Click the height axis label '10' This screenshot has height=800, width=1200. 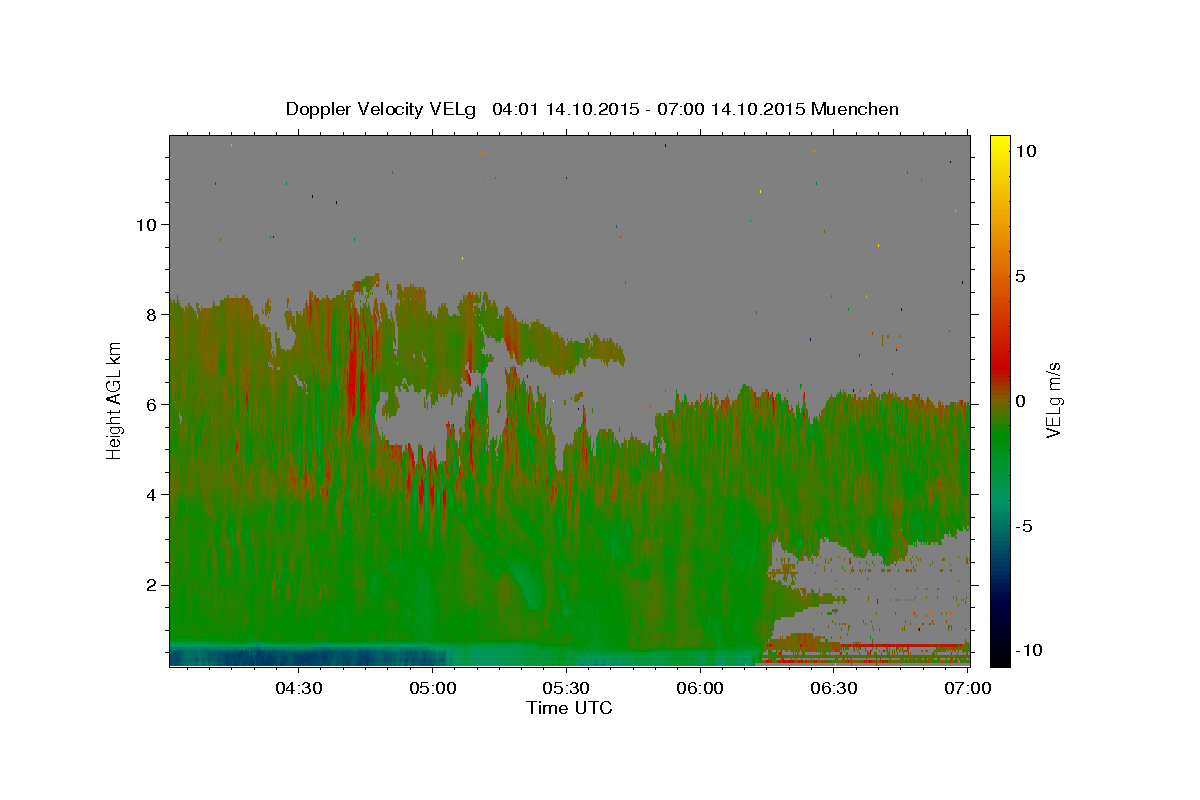(x=145, y=224)
